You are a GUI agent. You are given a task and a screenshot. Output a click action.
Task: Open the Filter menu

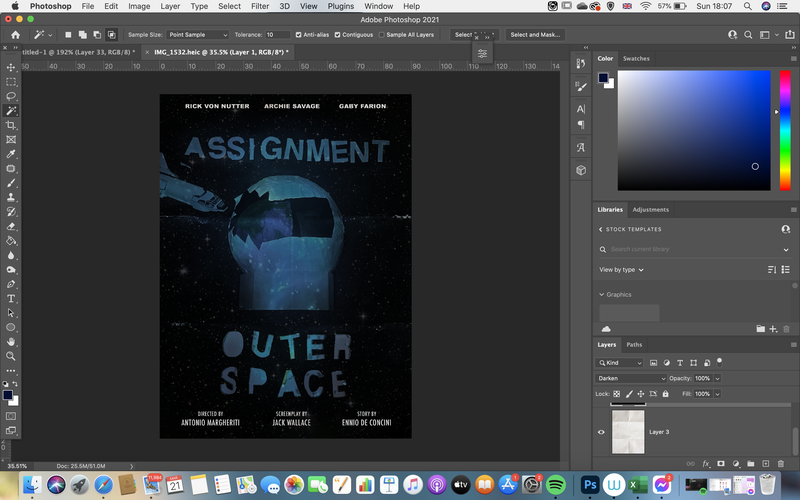[260, 6]
